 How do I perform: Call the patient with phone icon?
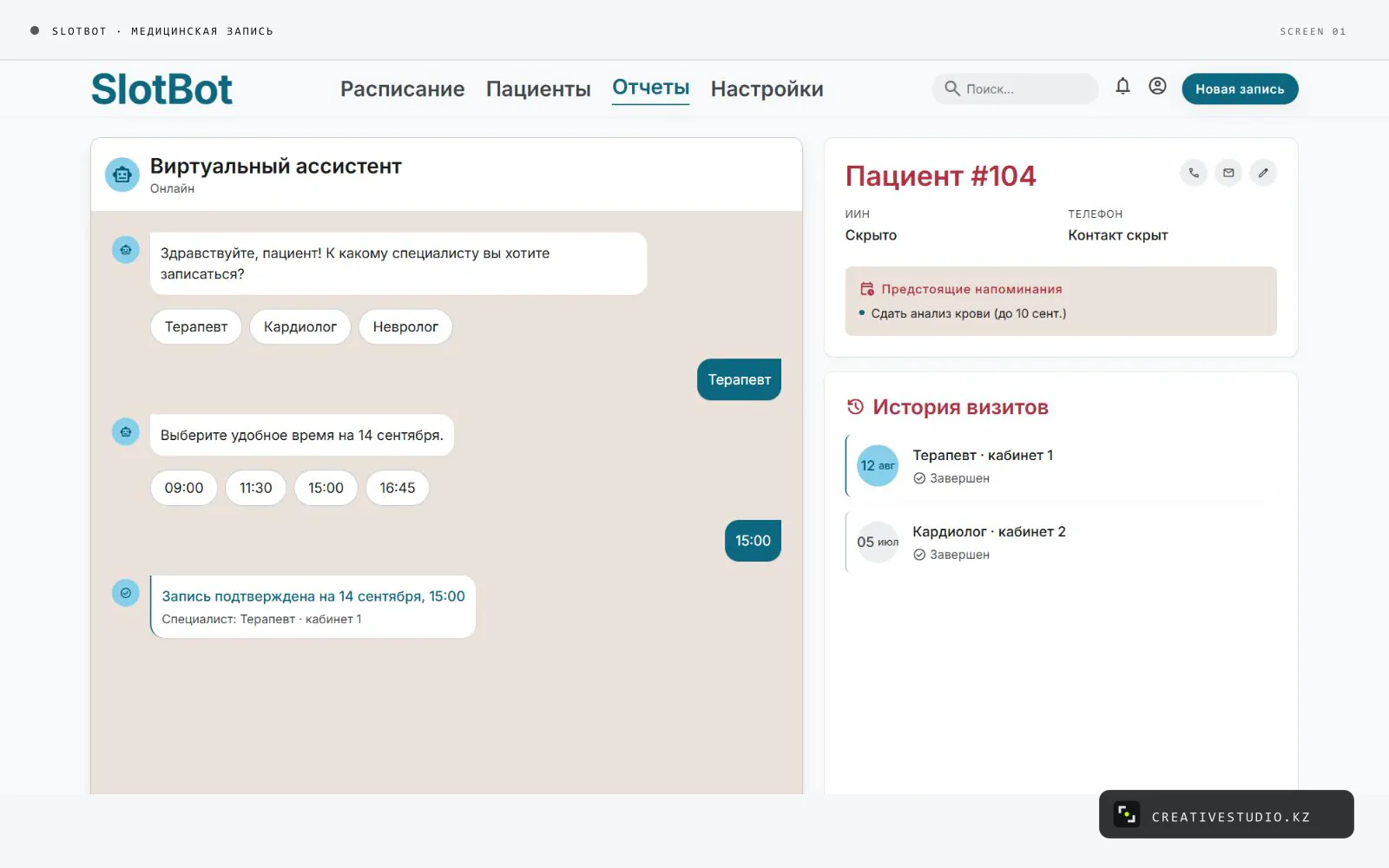(1194, 173)
